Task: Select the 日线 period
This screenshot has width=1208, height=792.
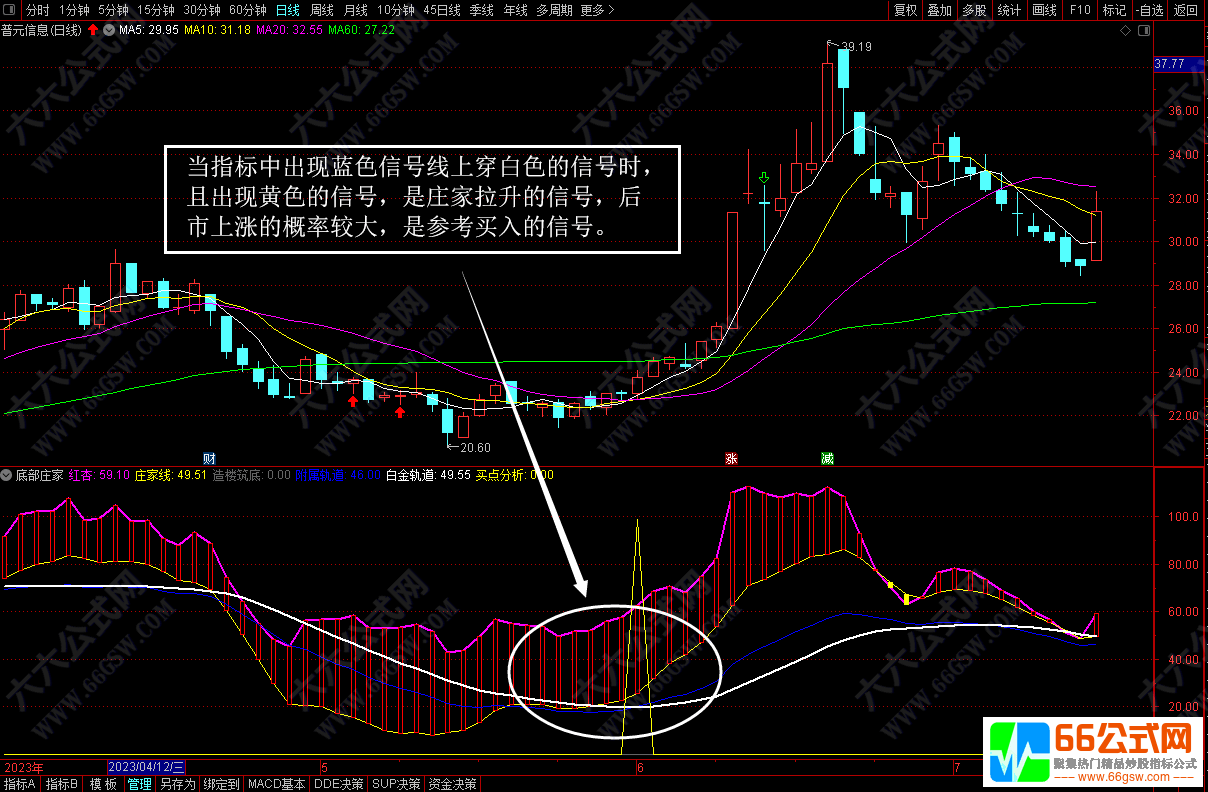Action: tap(287, 10)
